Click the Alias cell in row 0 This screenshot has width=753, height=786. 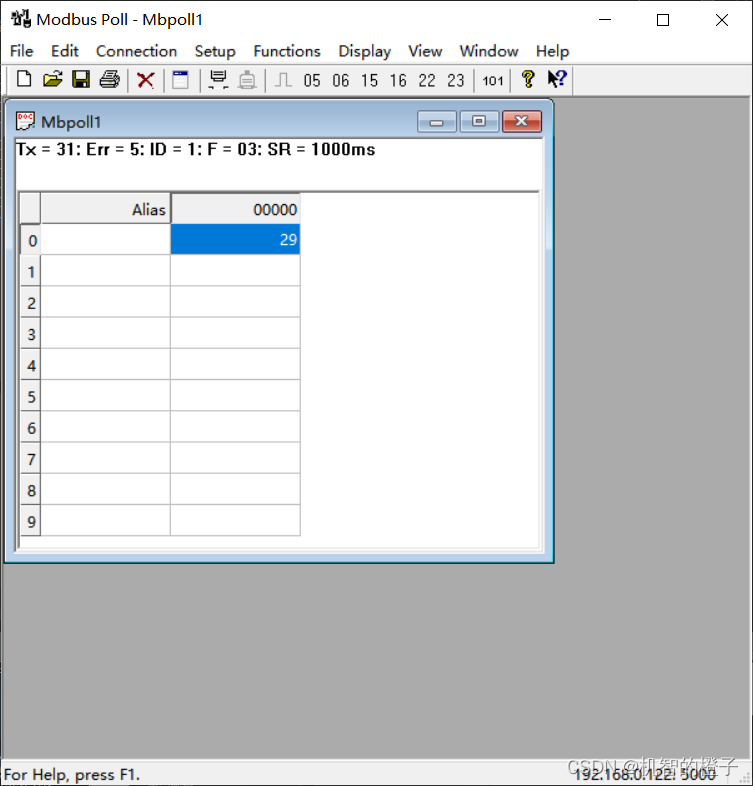[106, 240]
